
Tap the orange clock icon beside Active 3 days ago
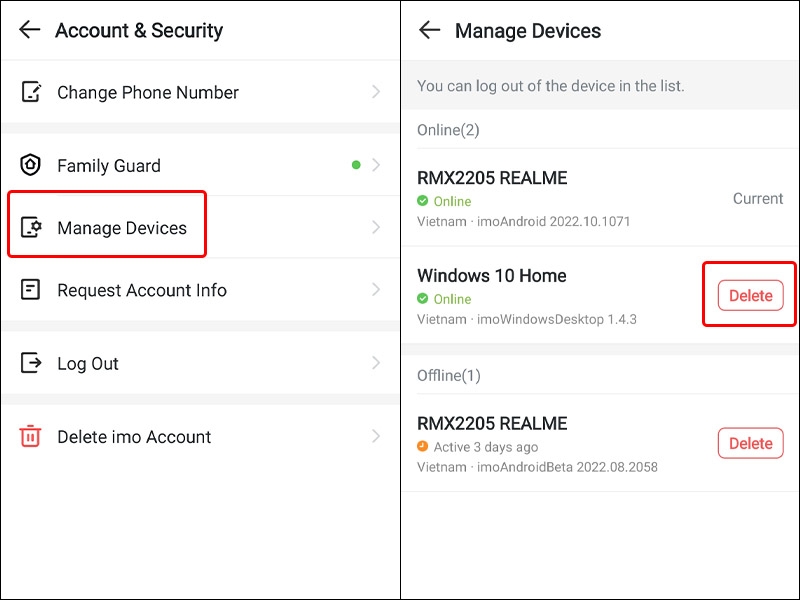pos(422,446)
